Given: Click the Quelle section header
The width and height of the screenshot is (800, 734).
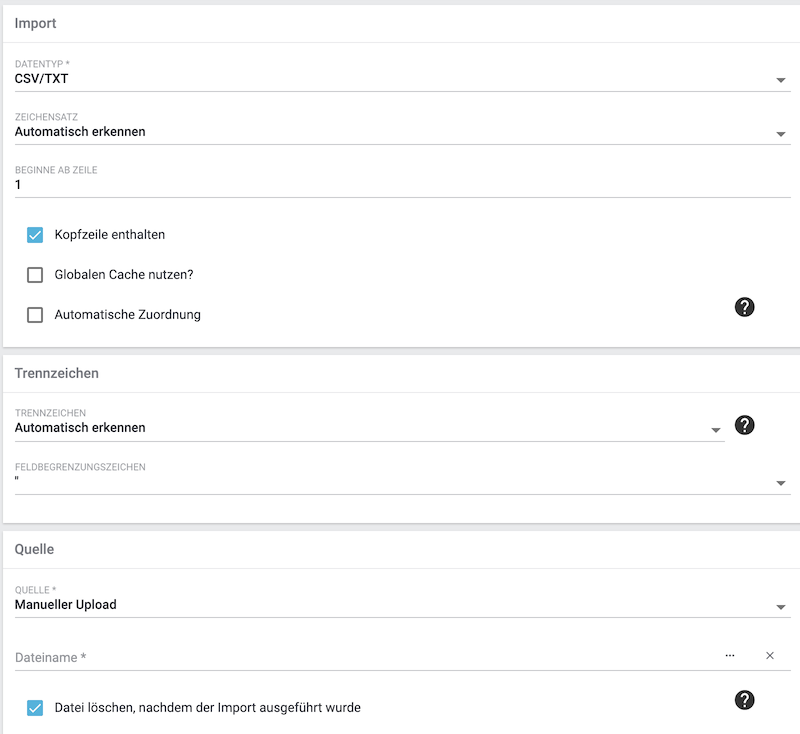Looking at the screenshot, I should click(34, 549).
